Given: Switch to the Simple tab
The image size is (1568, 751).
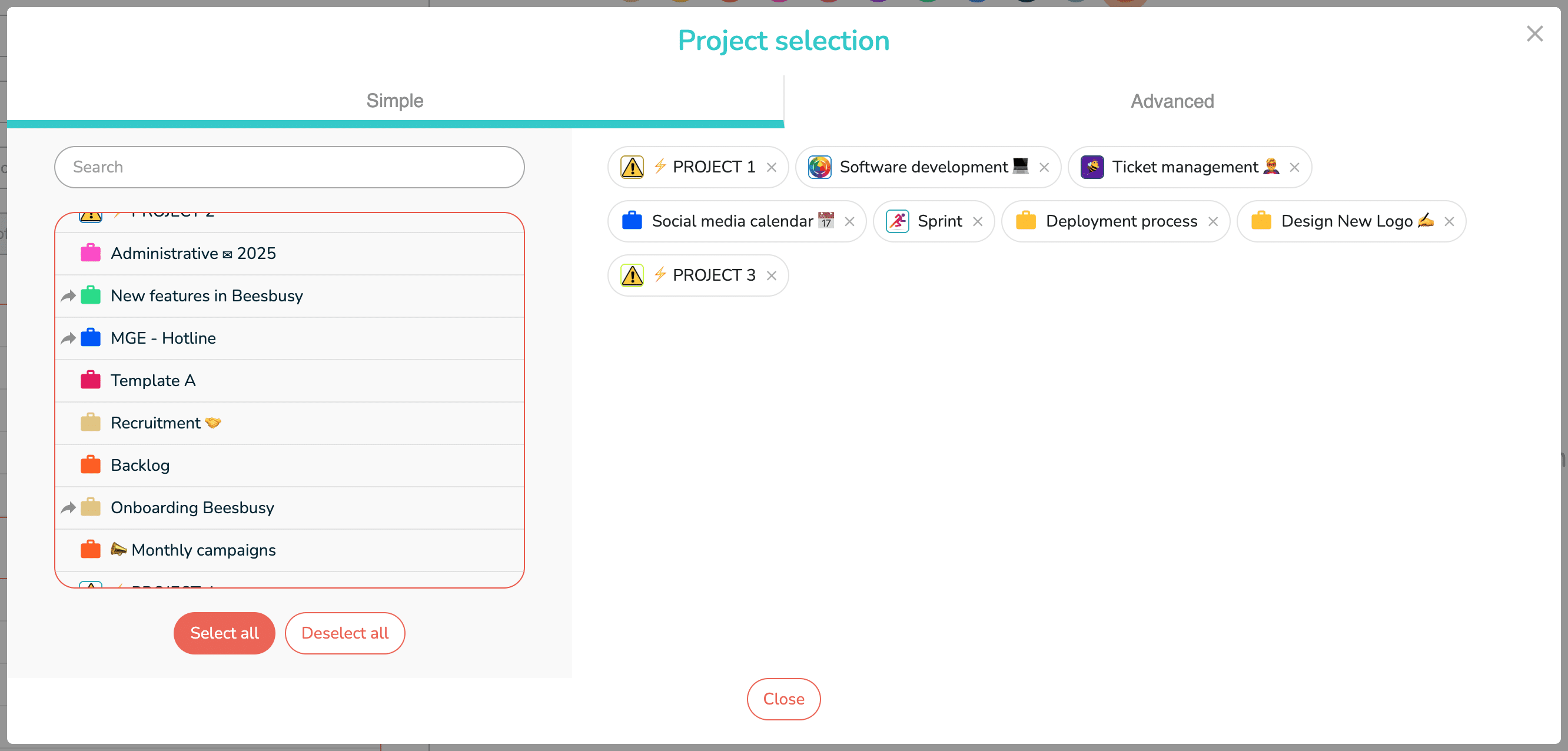Looking at the screenshot, I should coord(395,101).
